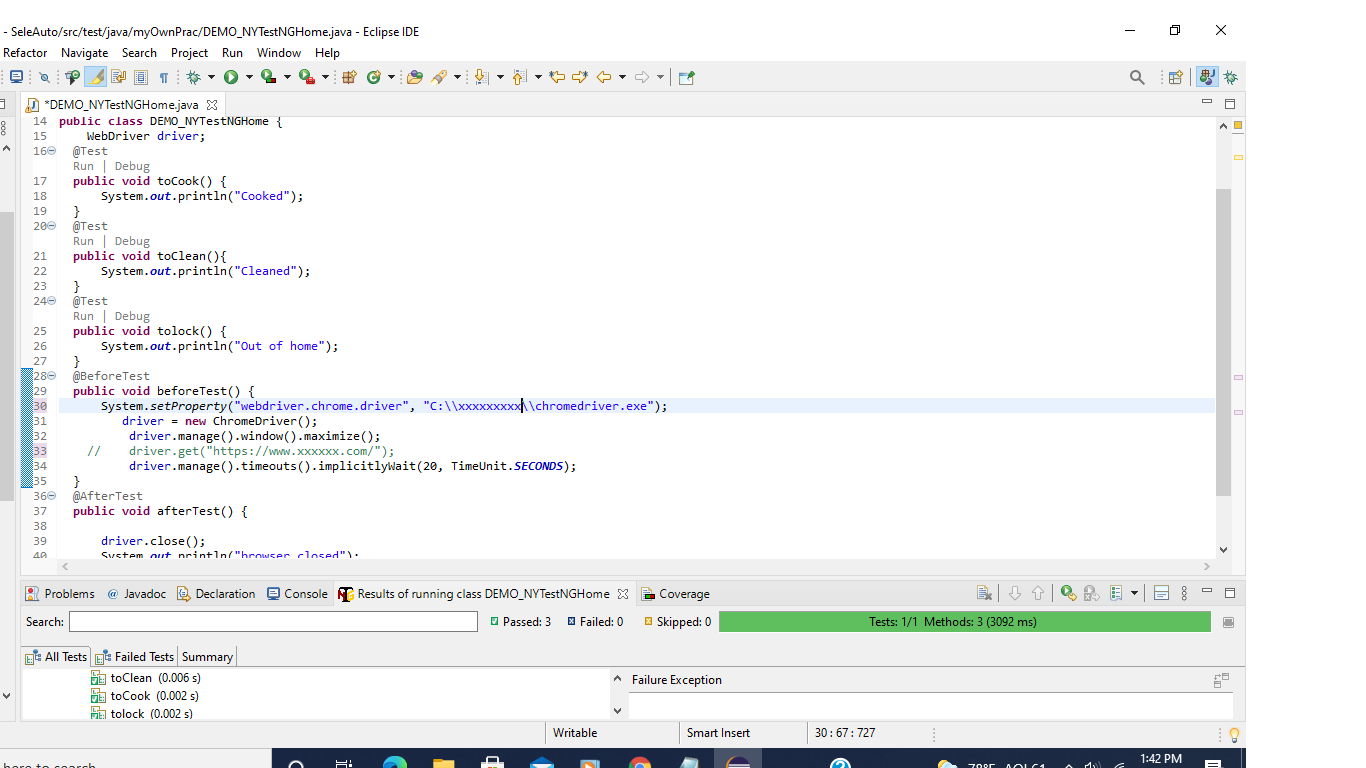Click the green tests progress bar

(x=965, y=621)
